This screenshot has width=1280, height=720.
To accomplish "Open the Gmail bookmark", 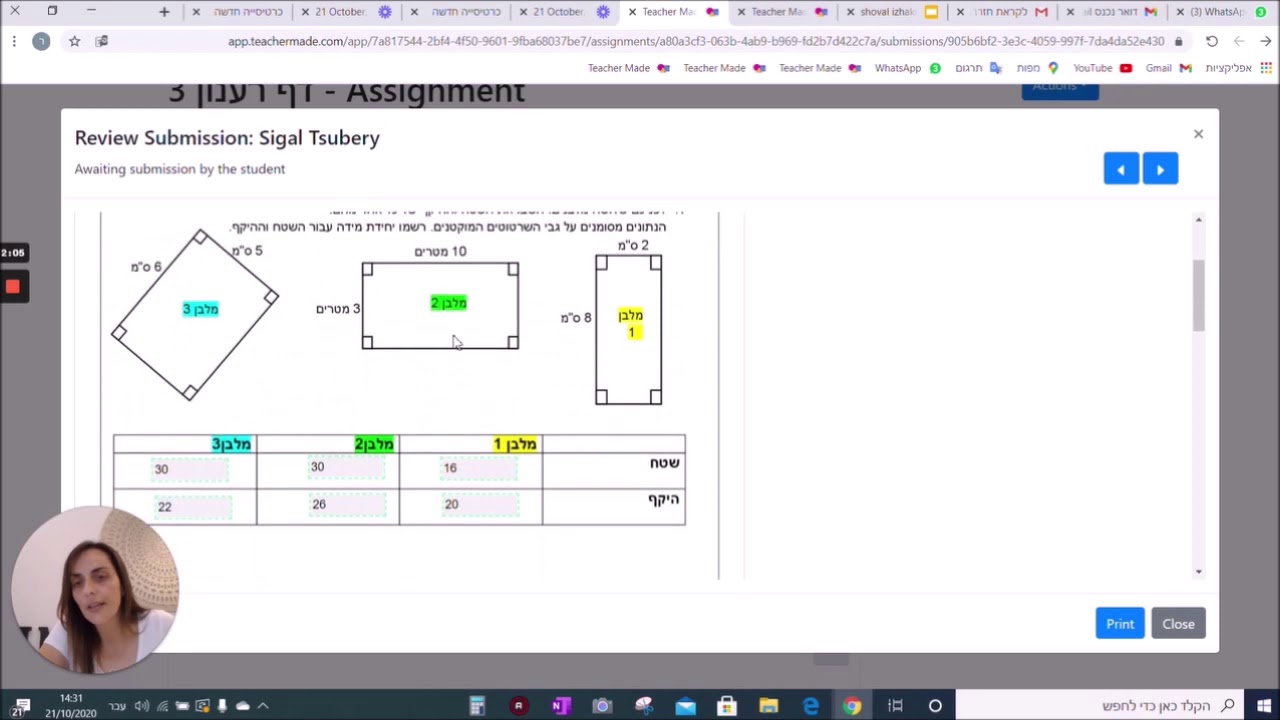I will 1168,68.
